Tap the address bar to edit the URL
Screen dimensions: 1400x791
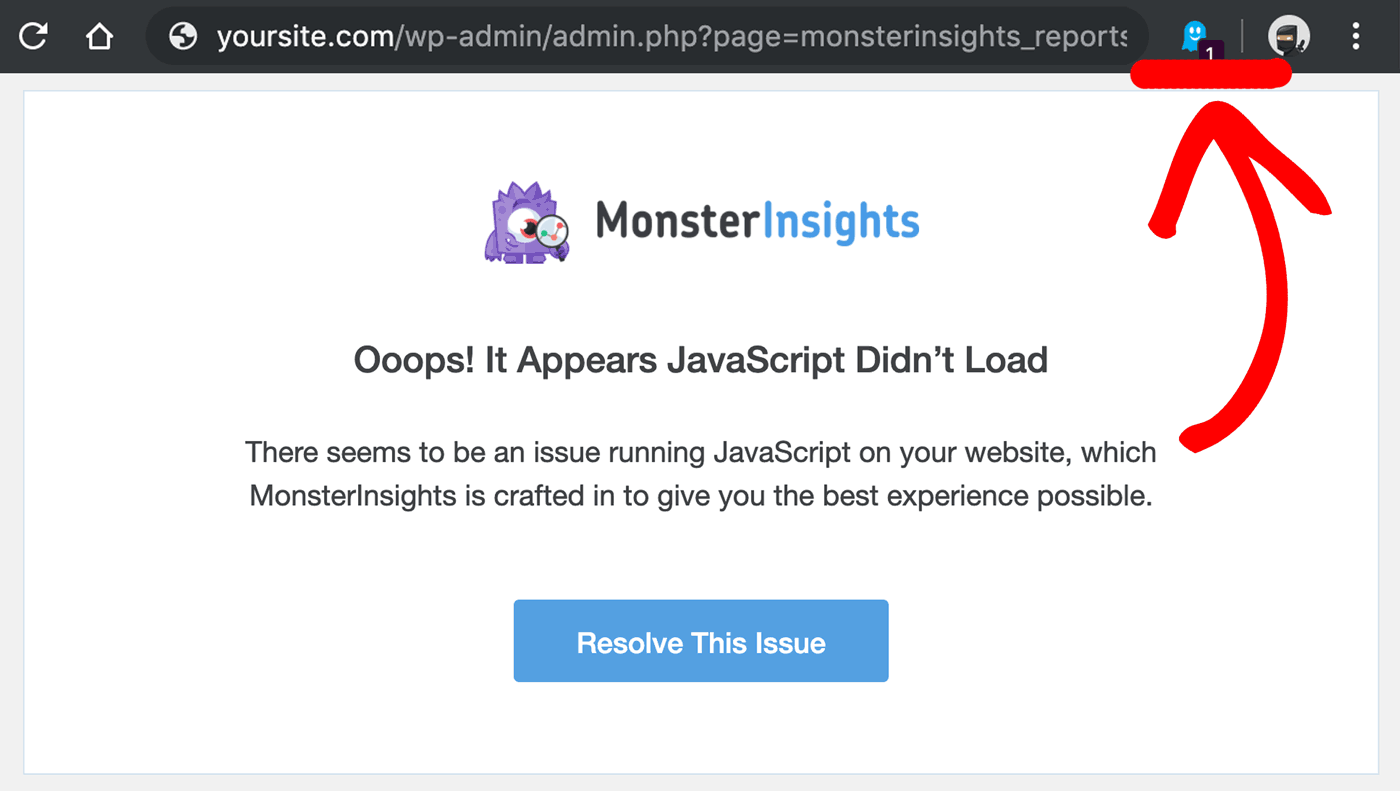(x=650, y=35)
